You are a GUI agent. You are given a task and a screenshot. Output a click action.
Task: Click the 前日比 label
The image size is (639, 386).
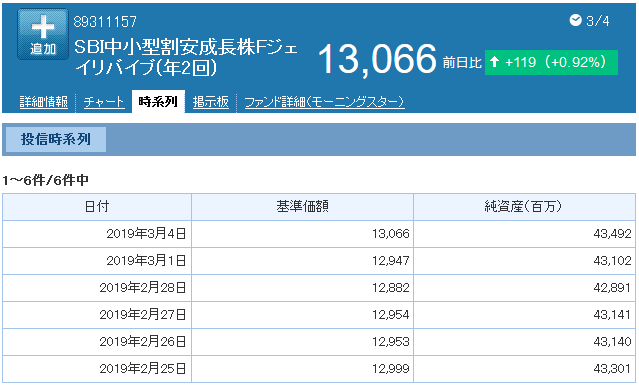click(x=462, y=63)
